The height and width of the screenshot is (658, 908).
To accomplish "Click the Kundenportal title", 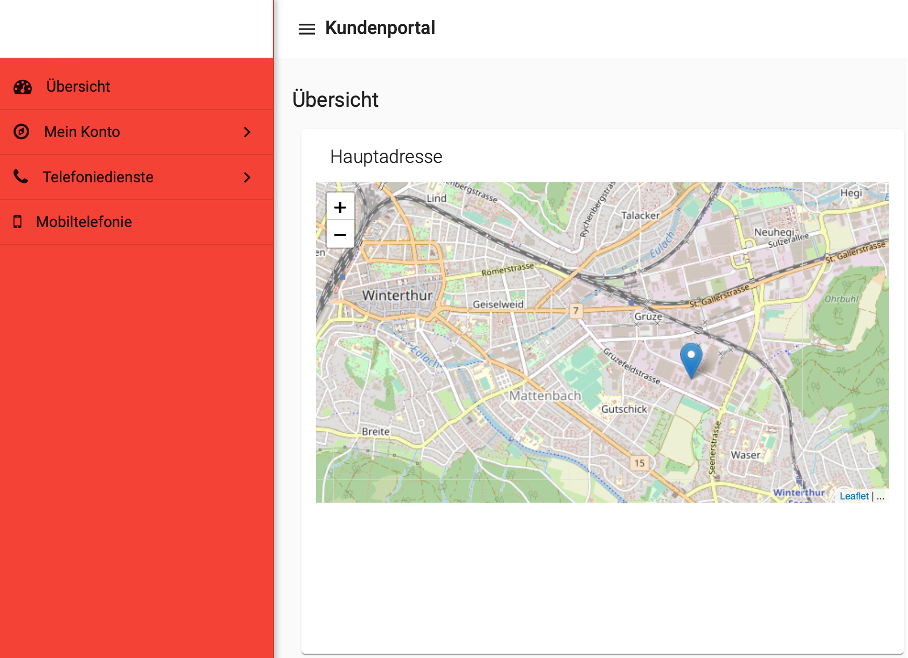I will [380, 28].
